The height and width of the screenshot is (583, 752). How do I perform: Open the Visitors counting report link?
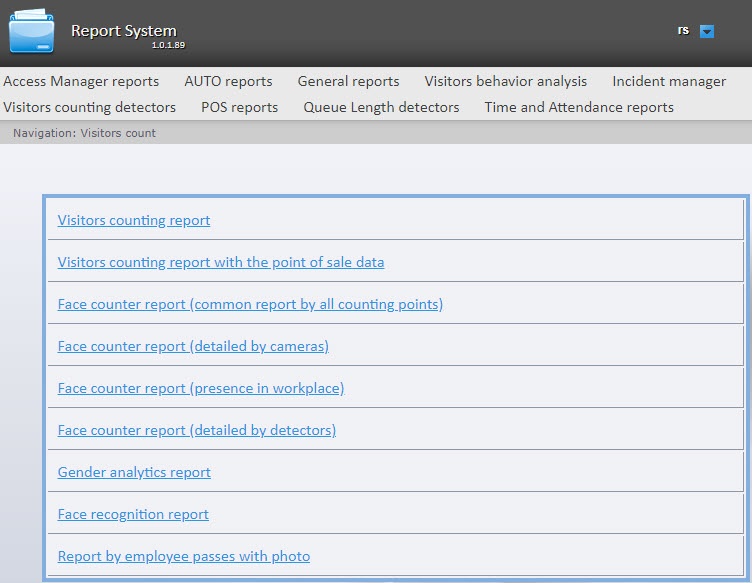tap(134, 220)
